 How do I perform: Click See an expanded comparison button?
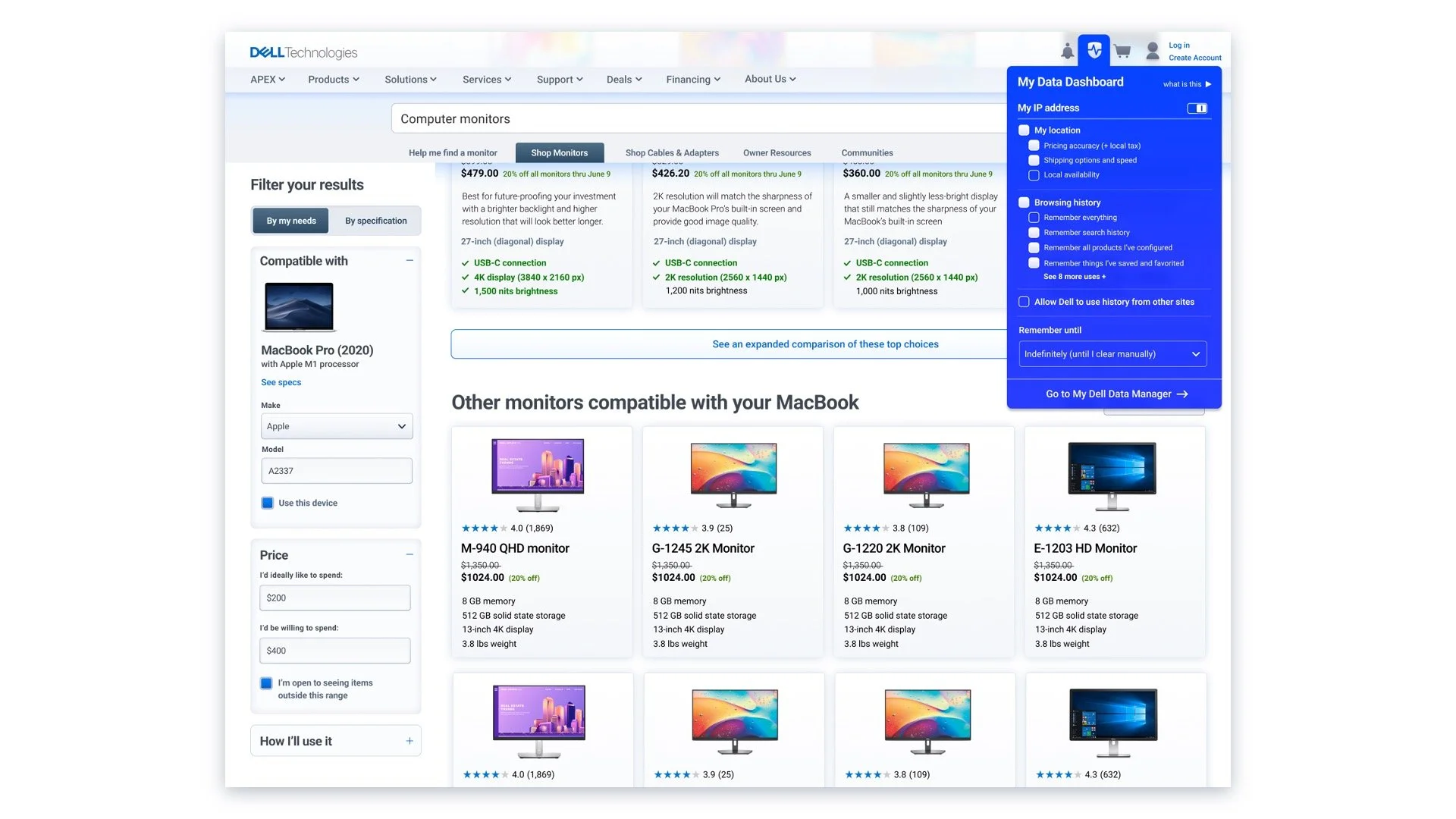pos(825,344)
